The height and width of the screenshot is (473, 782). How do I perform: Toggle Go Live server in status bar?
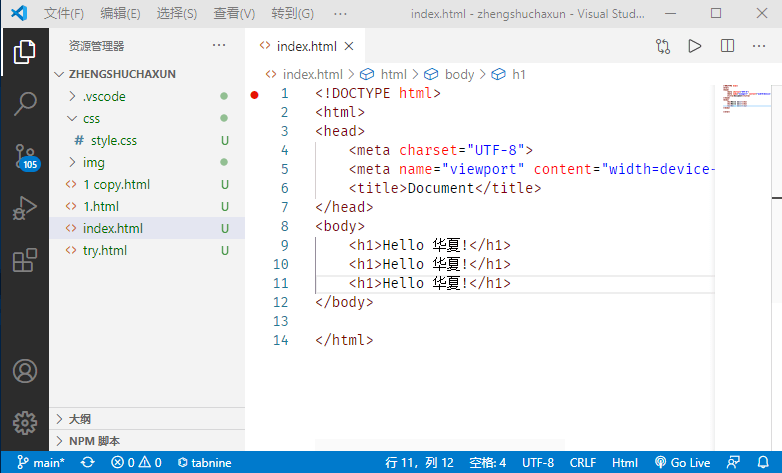click(x=683, y=463)
